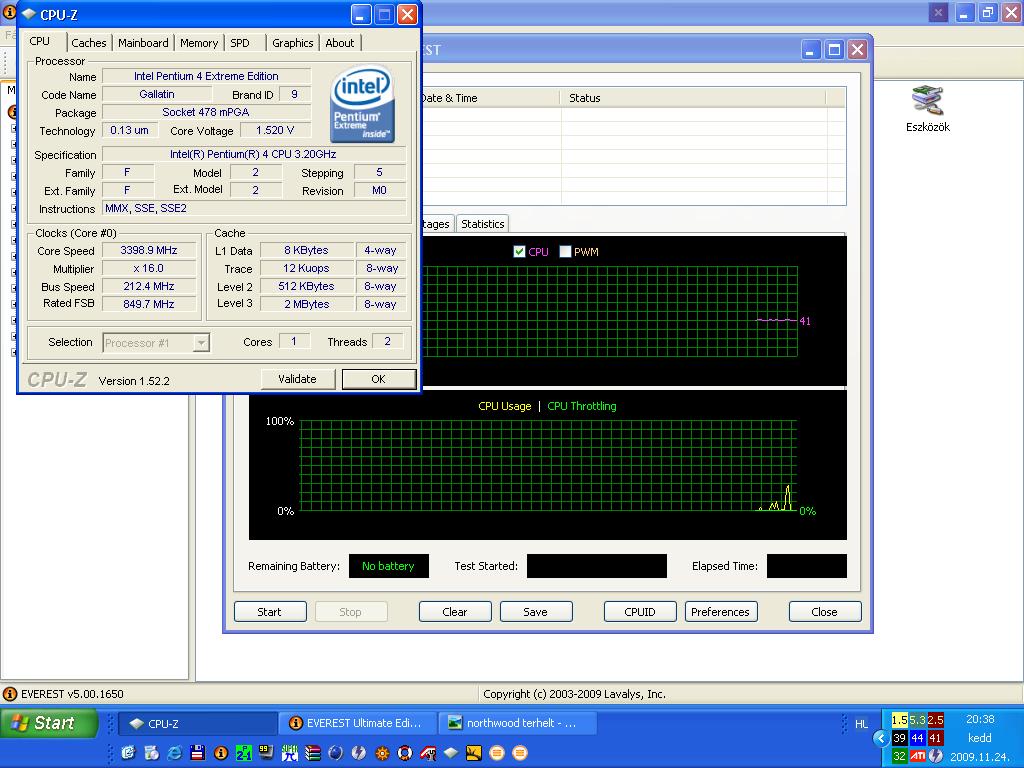This screenshot has width=1024, height=768.
Task: Click the CPU-Z taskbar button
Action: [198, 724]
